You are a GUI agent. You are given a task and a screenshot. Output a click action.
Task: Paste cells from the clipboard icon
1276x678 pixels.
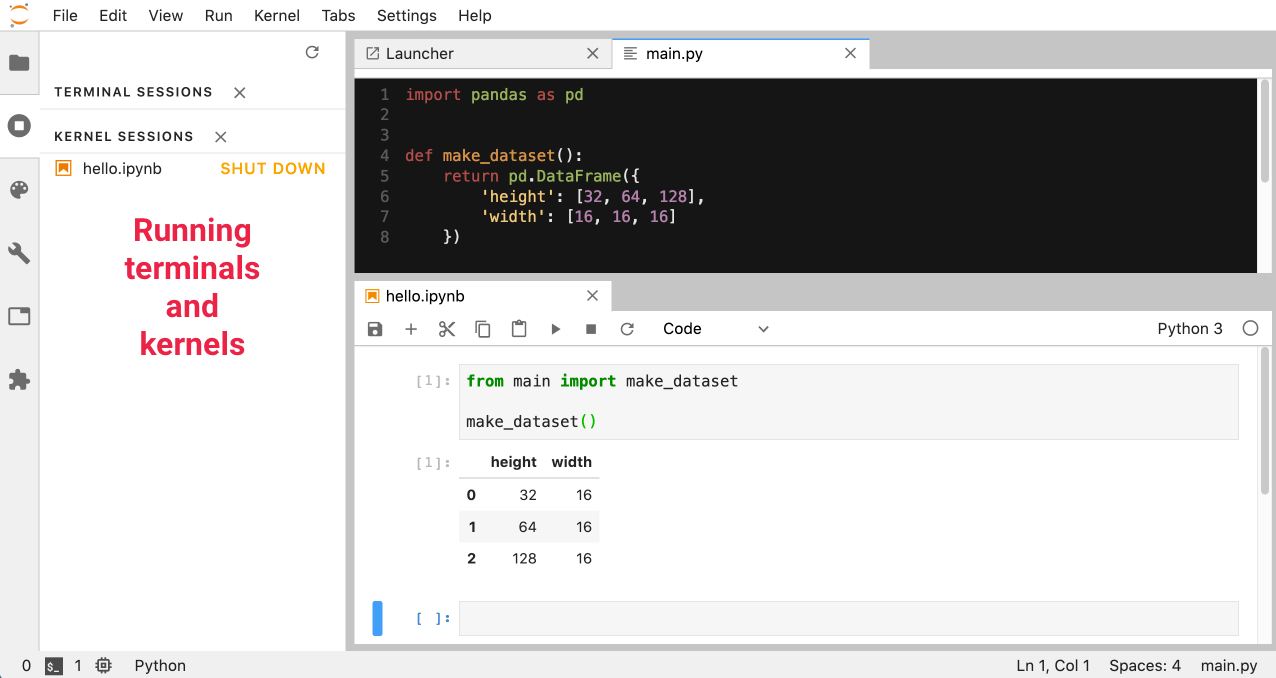pos(519,329)
